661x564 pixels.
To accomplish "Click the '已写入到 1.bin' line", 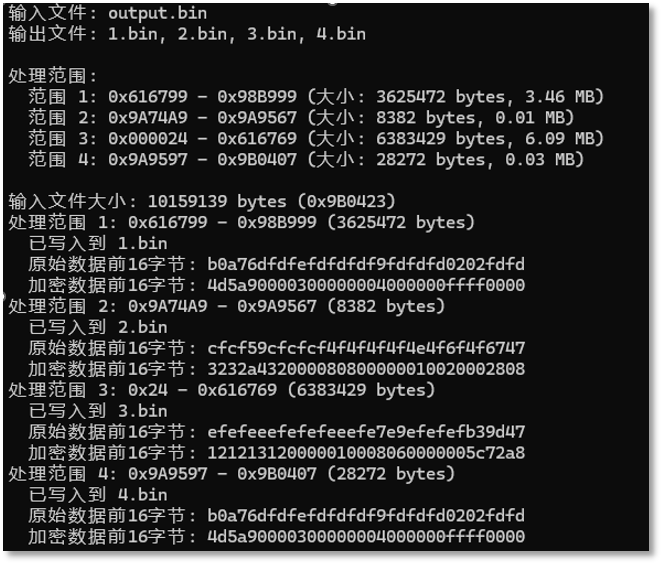I will point(97,243).
